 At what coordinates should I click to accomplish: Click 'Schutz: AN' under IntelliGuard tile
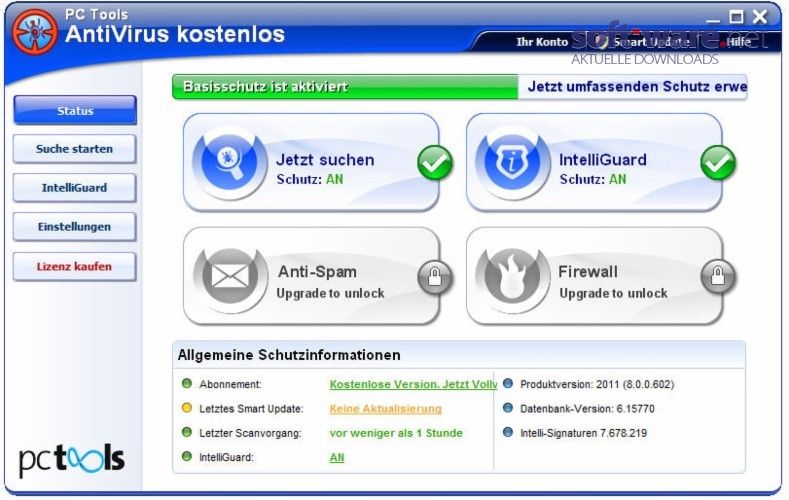593,180
